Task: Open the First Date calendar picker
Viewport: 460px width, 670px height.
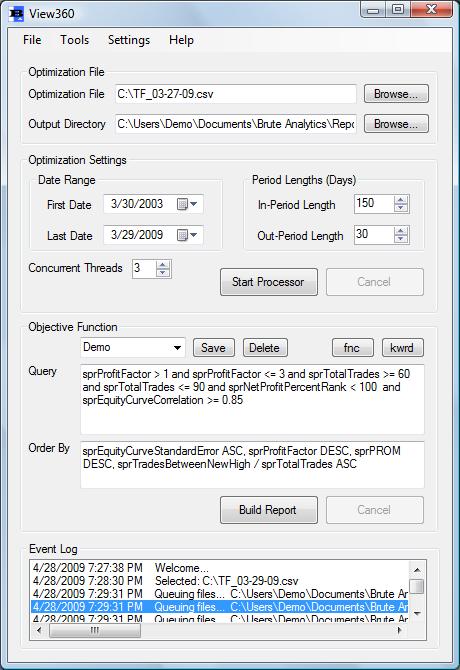Action: coord(187,204)
